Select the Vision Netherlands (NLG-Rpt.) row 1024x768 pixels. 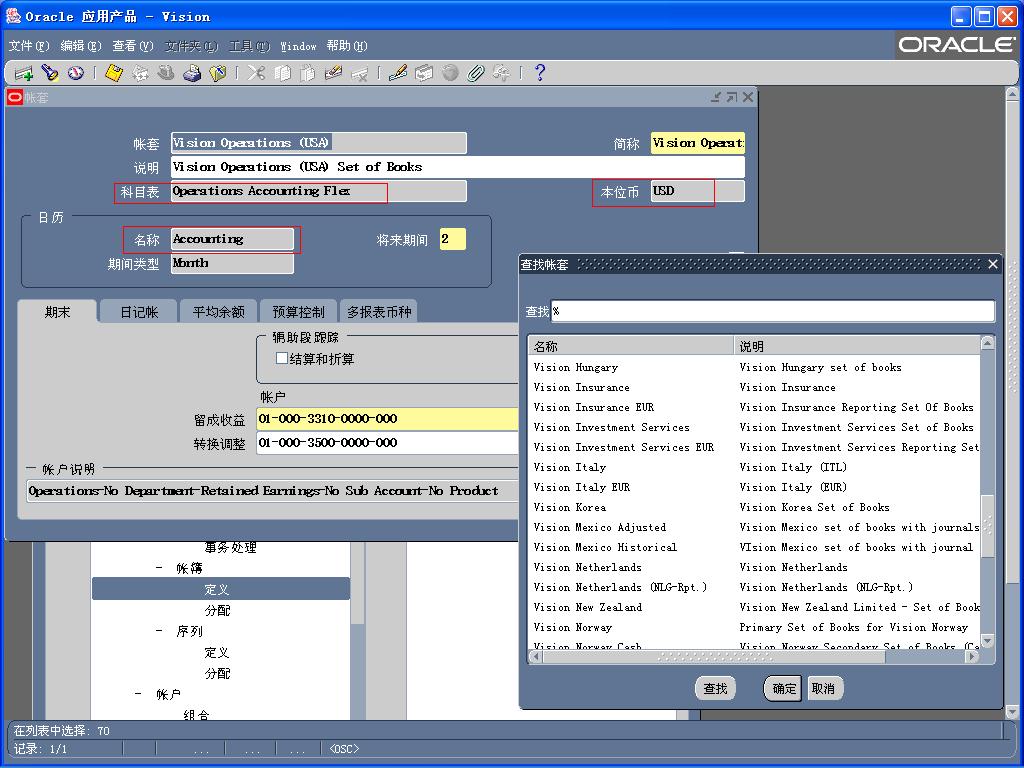coord(754,587)
